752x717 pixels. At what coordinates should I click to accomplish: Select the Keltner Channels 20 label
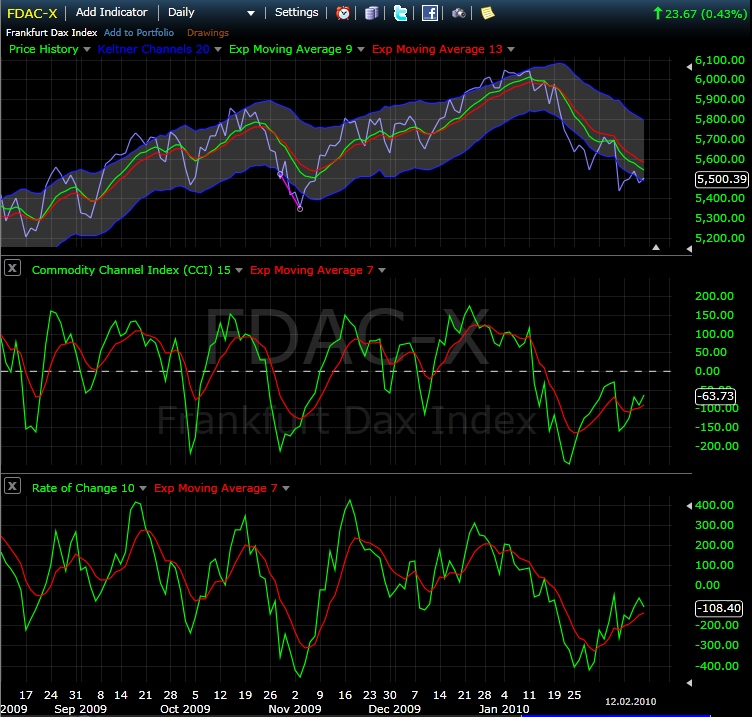pos(153,49)
